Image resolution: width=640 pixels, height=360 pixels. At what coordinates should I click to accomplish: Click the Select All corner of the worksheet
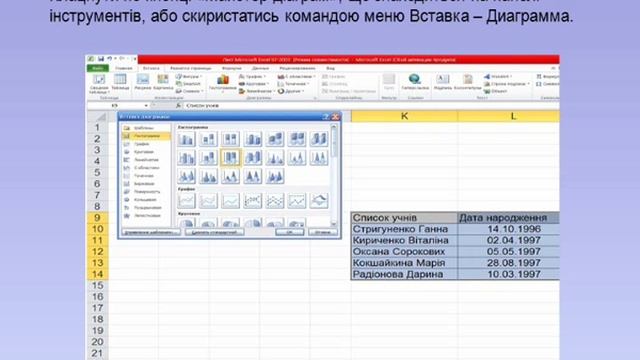click(98, 117)
